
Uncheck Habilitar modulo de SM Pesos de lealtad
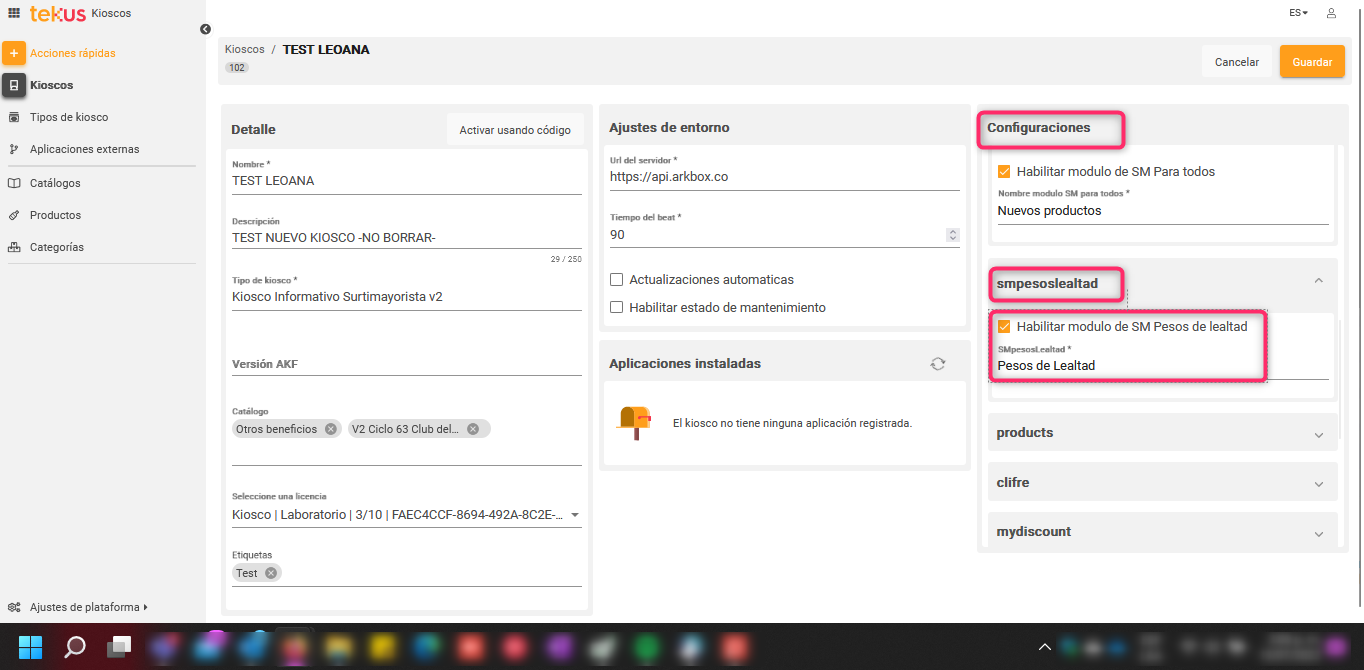[1004, 327]
